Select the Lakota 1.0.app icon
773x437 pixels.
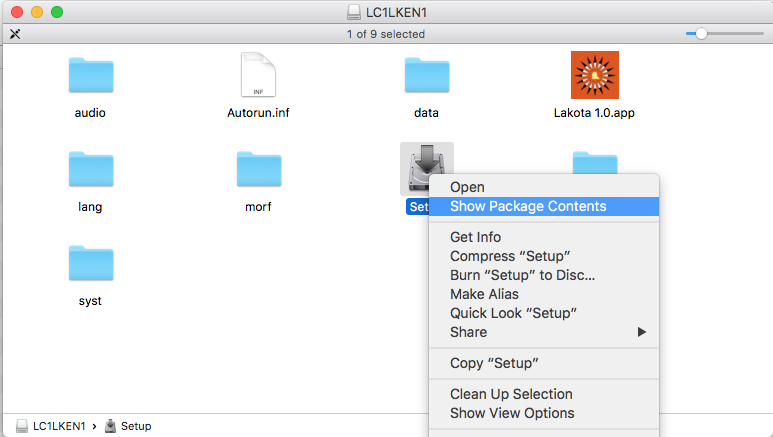[595, 75]
